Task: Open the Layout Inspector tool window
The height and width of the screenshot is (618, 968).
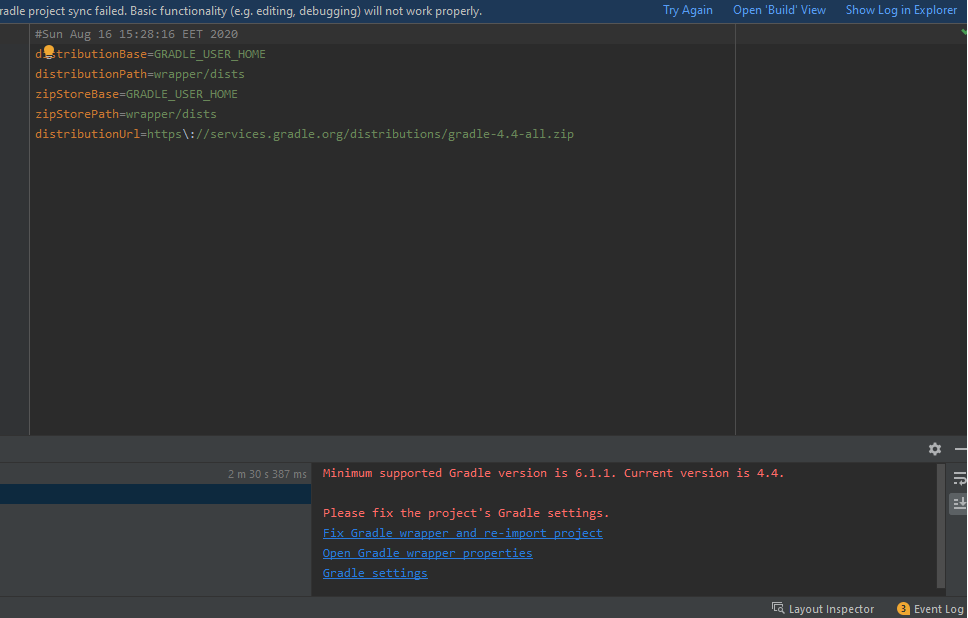Action: click(823, 609)
